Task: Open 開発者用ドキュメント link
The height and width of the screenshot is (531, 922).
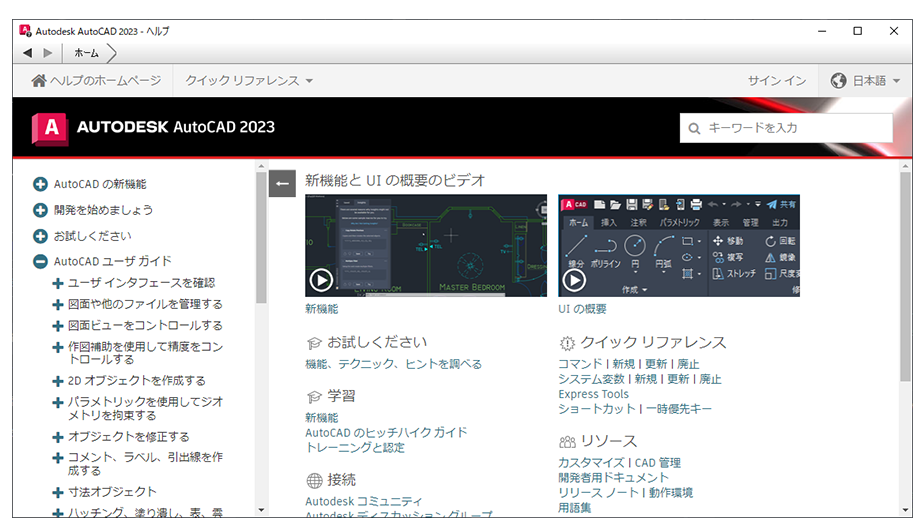Action: coord(613,477)
